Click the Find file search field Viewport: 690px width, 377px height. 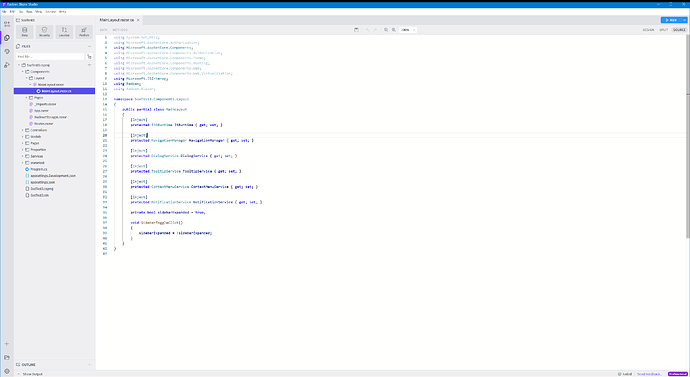[50, 57]
